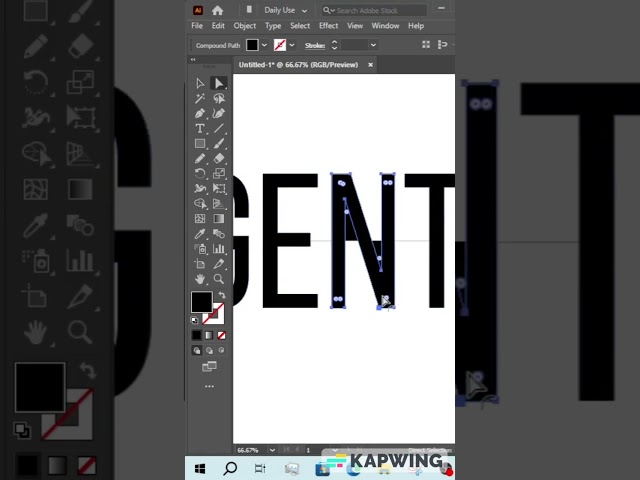Image resolution: width=640 pixels, height=480 pixels.
Task: Enable Draw Normal mode
Action: (x=197, y=350)
